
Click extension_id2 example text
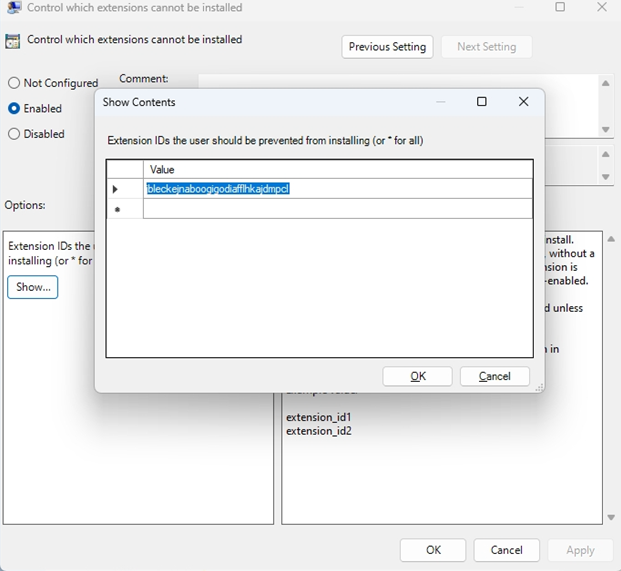318,431
